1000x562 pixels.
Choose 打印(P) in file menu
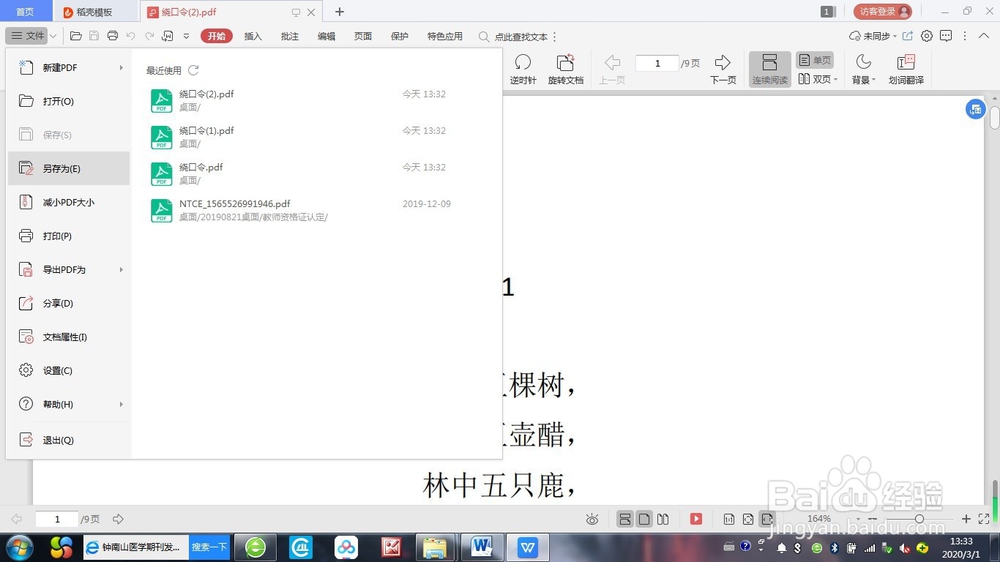(69, 236)
